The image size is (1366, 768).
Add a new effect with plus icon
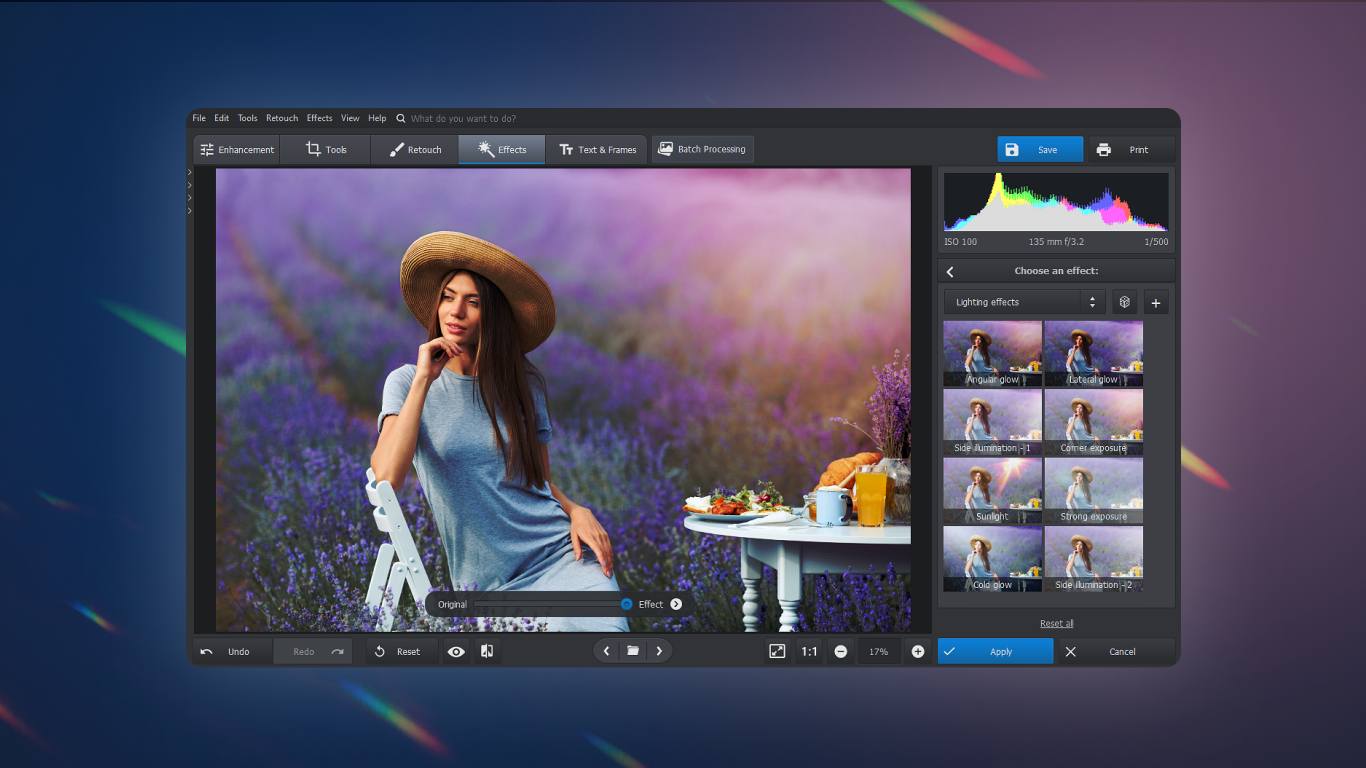[x=1156, y=302]
